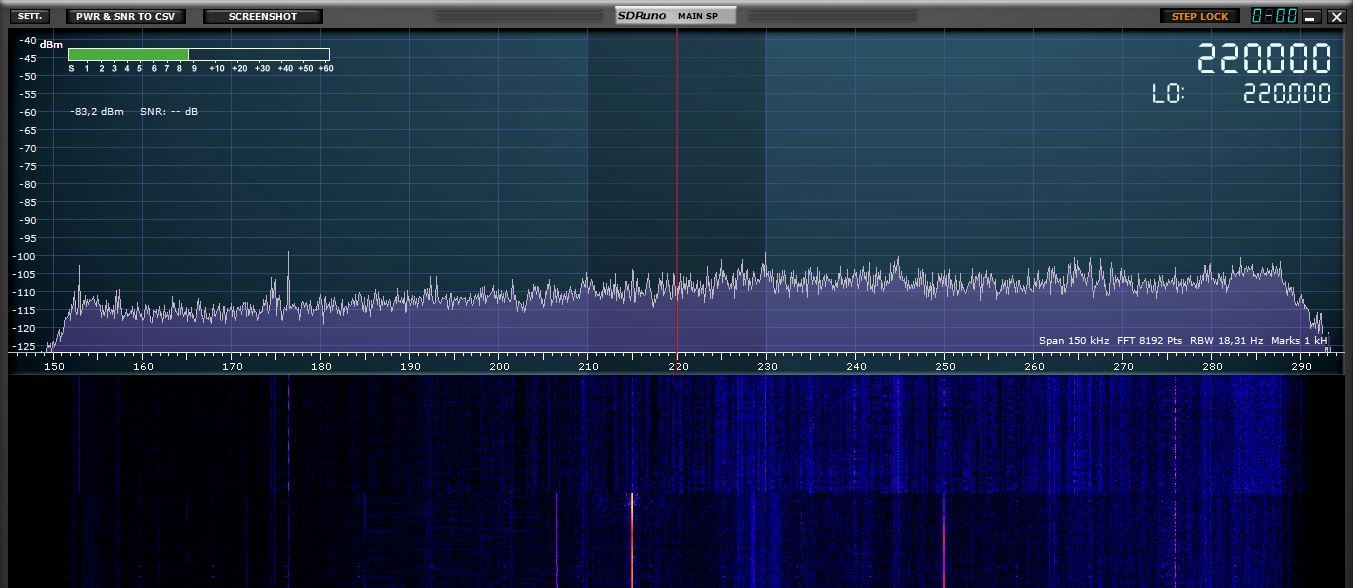Click the 180 mark on frequency axis
Screen dimensions: 1353x588
(x=322, y=366)
